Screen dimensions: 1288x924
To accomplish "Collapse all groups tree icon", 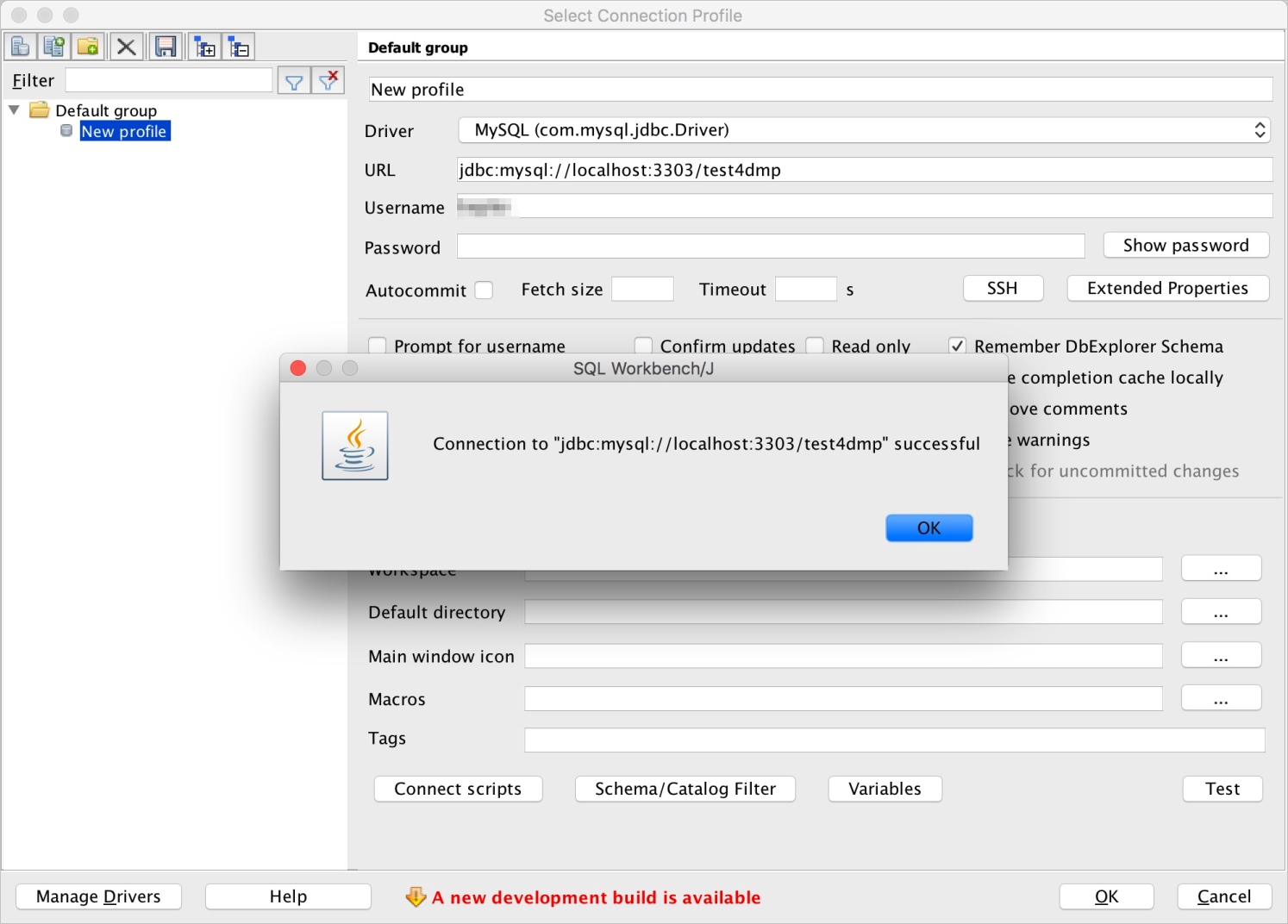I will pos(239,47).
